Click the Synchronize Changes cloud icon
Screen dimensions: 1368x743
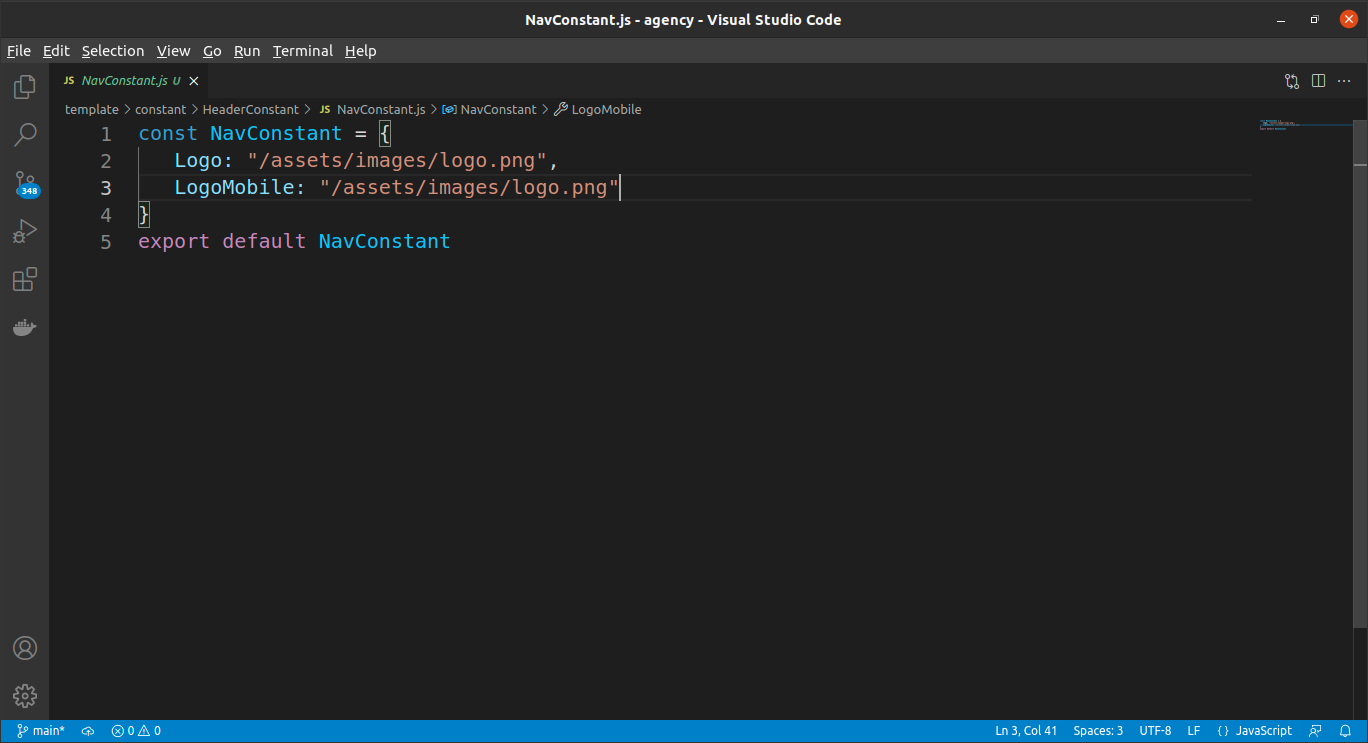coord(88,731)
